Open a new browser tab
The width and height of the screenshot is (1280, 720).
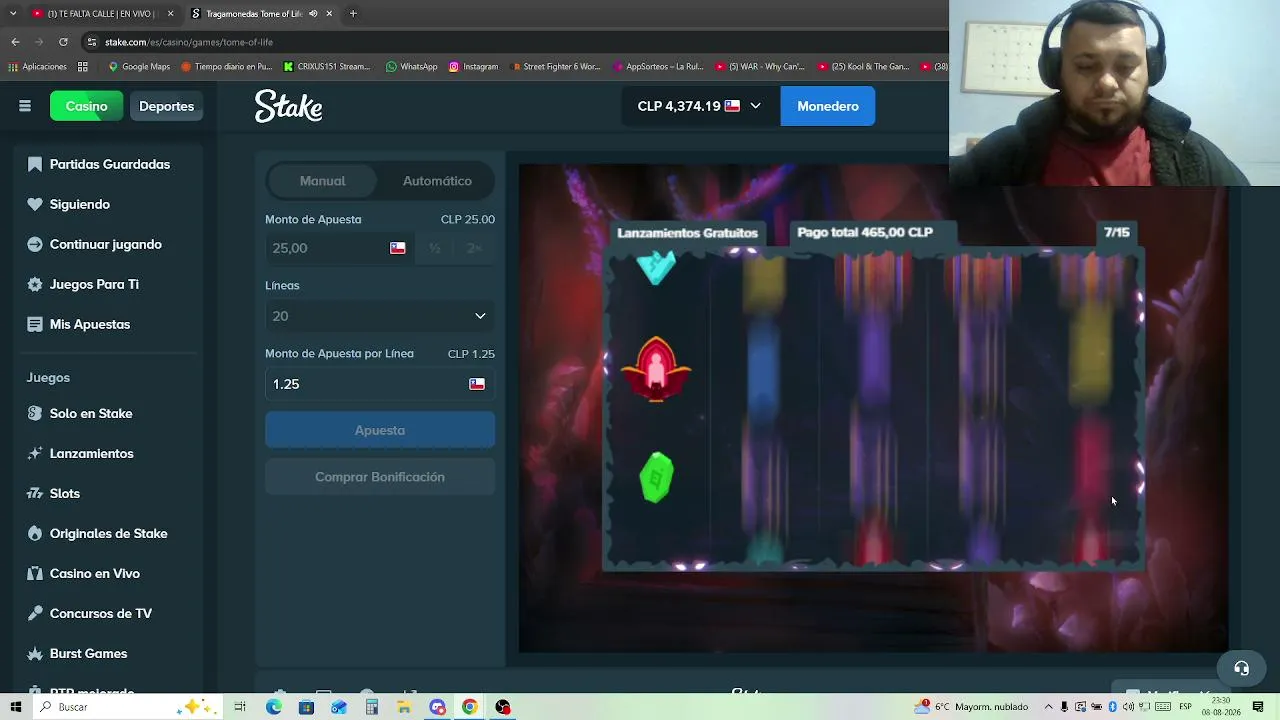coord(353,14)
